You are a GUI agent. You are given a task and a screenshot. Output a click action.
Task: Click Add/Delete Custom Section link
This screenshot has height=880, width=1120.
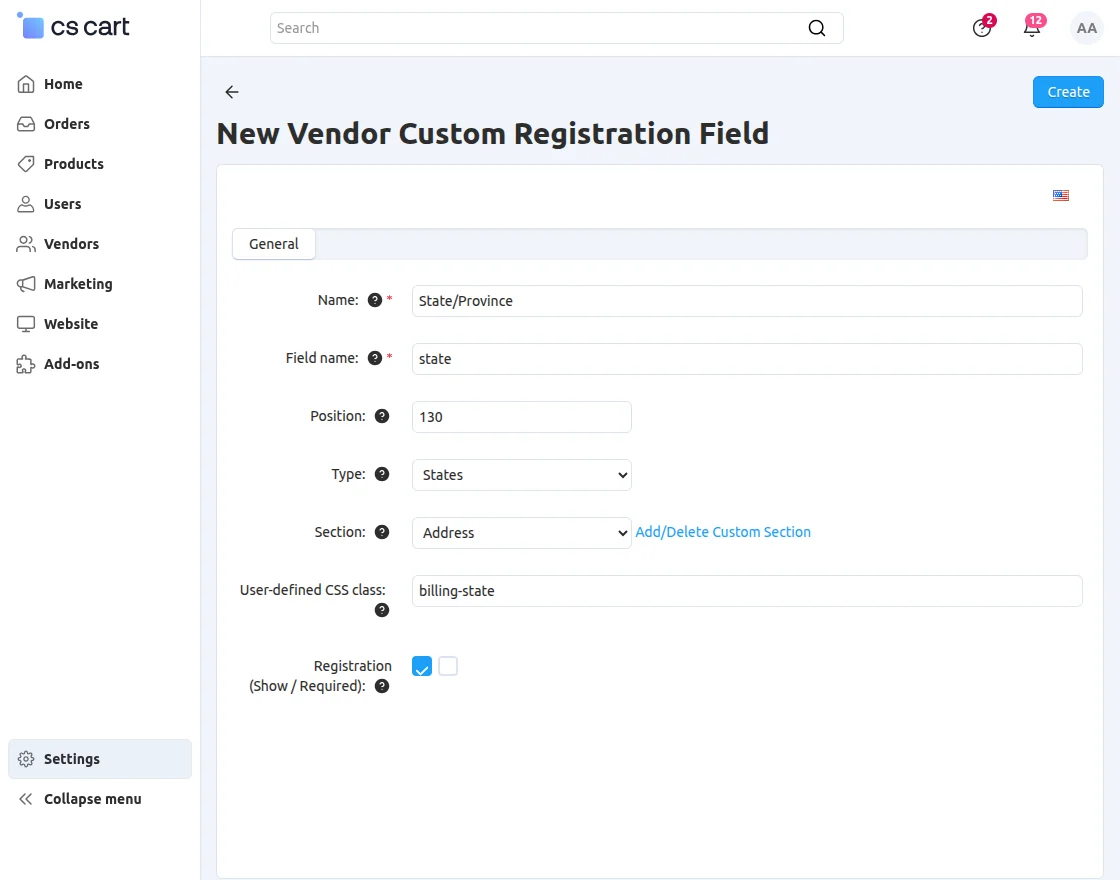(723, 531)
